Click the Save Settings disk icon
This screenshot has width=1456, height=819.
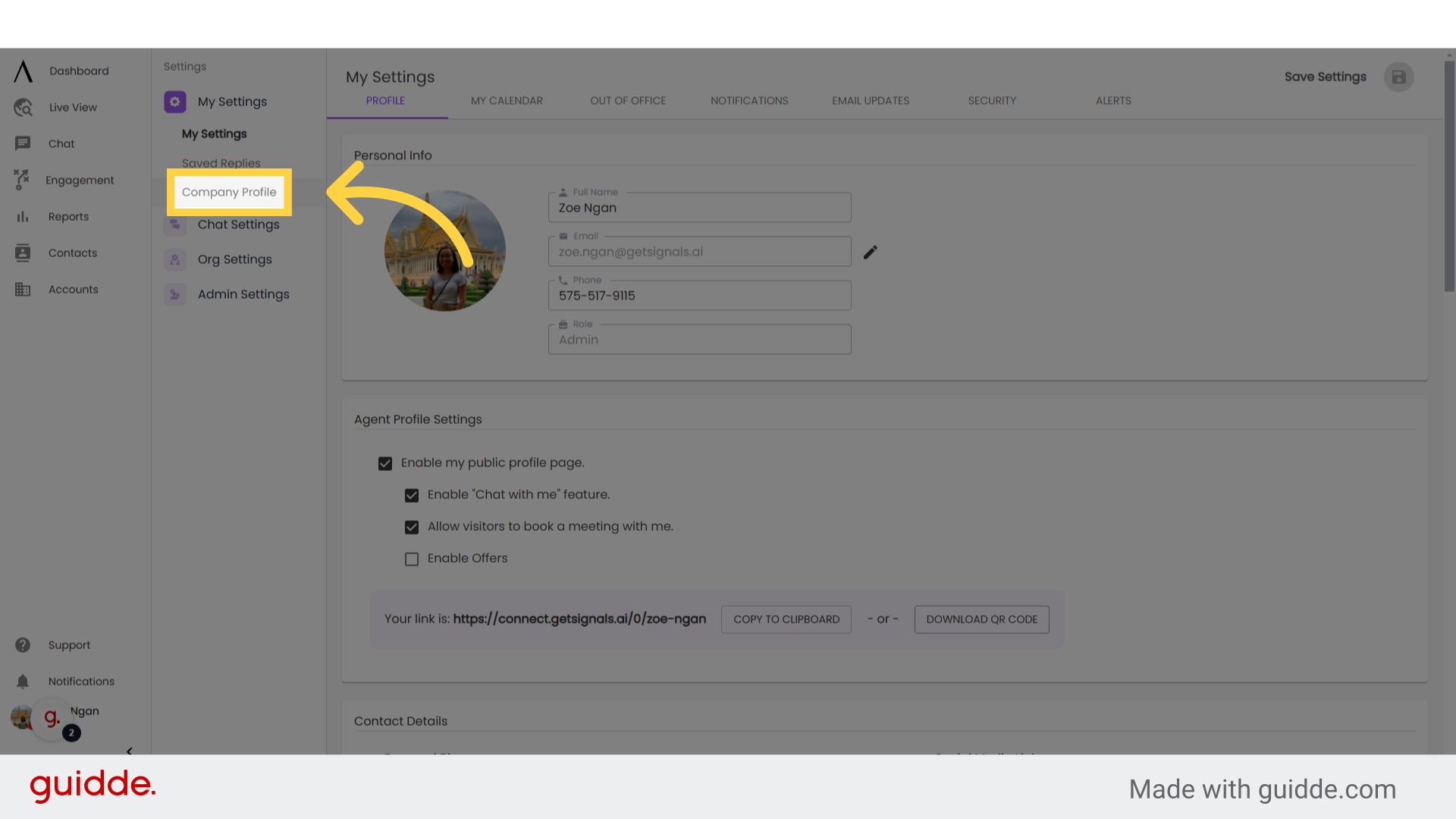point(1398,77)
